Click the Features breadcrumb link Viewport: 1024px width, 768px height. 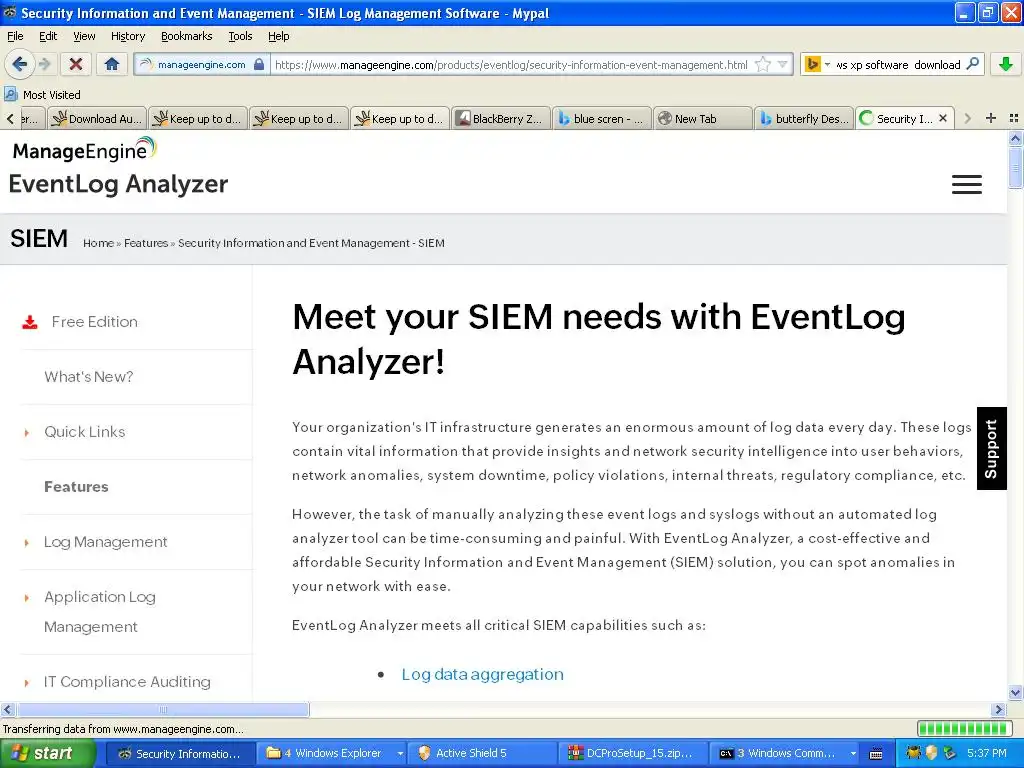pos(146,243)
